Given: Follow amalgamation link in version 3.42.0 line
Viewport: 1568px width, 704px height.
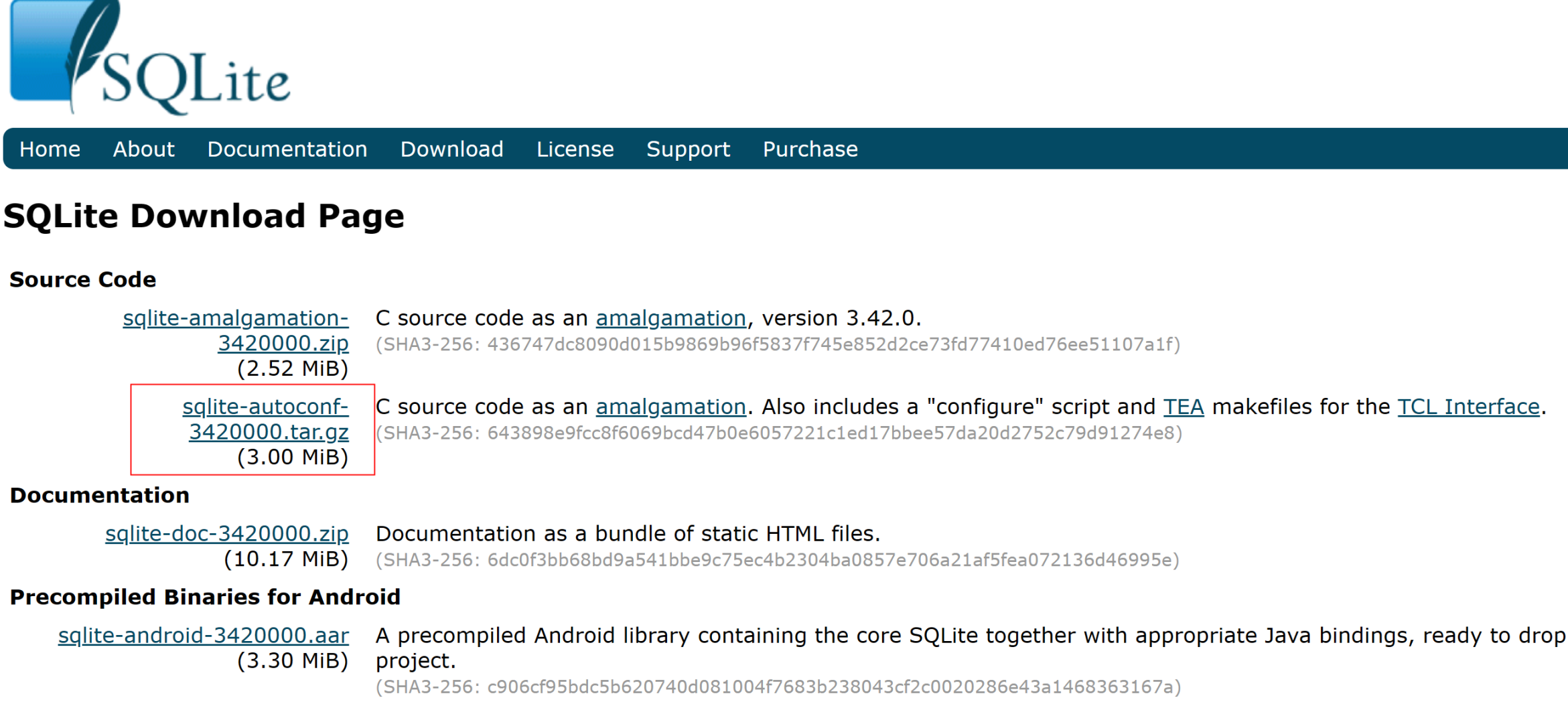Looking at the screenshot, I should [x=670, y=318].
